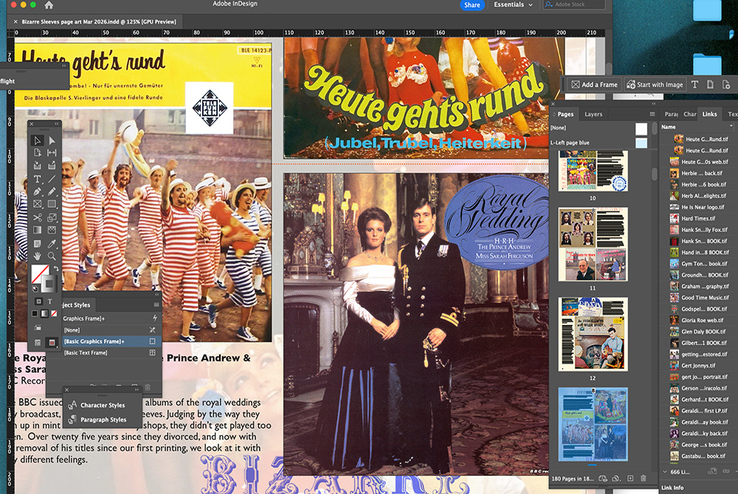This screenshot has height=494, width=738.
Task: Choose the Rectangle Frame tool
Action: click(x=37, y=204)
